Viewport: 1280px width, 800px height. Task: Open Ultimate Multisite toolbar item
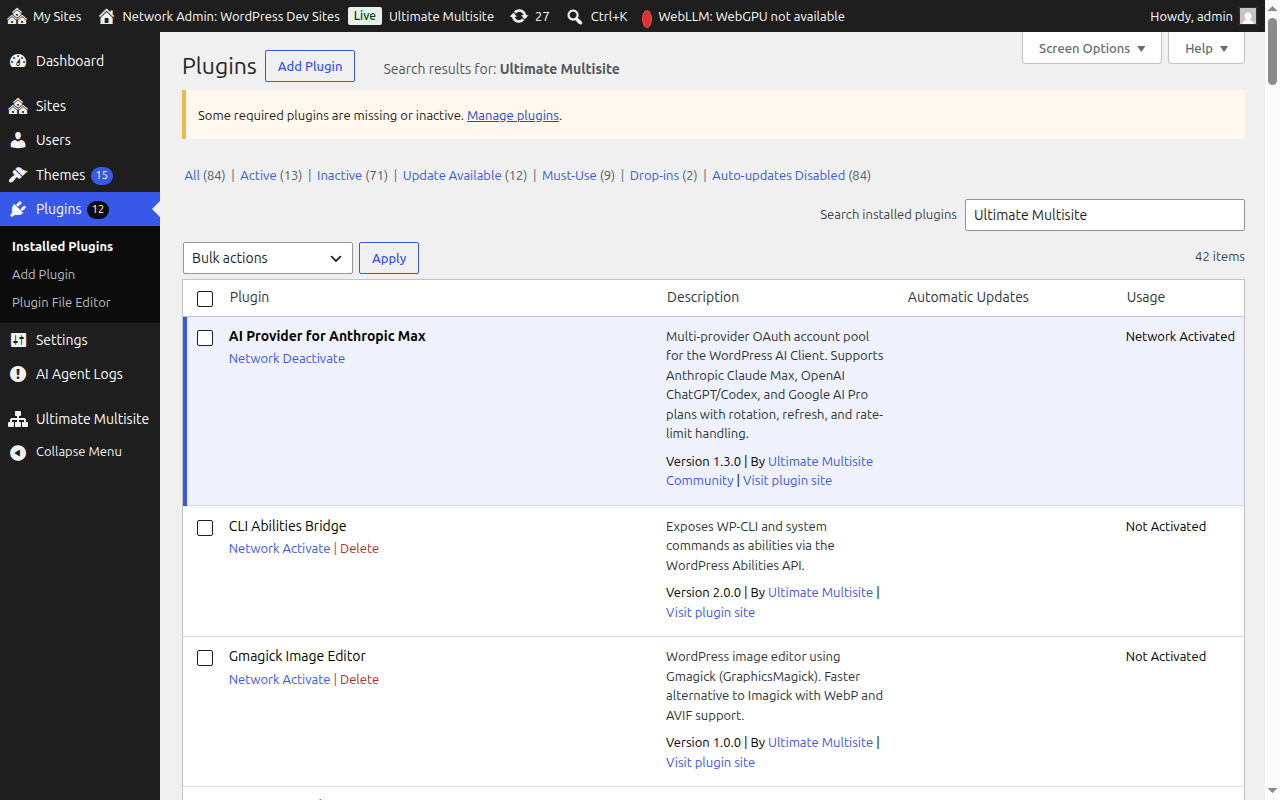click(441, 16)
